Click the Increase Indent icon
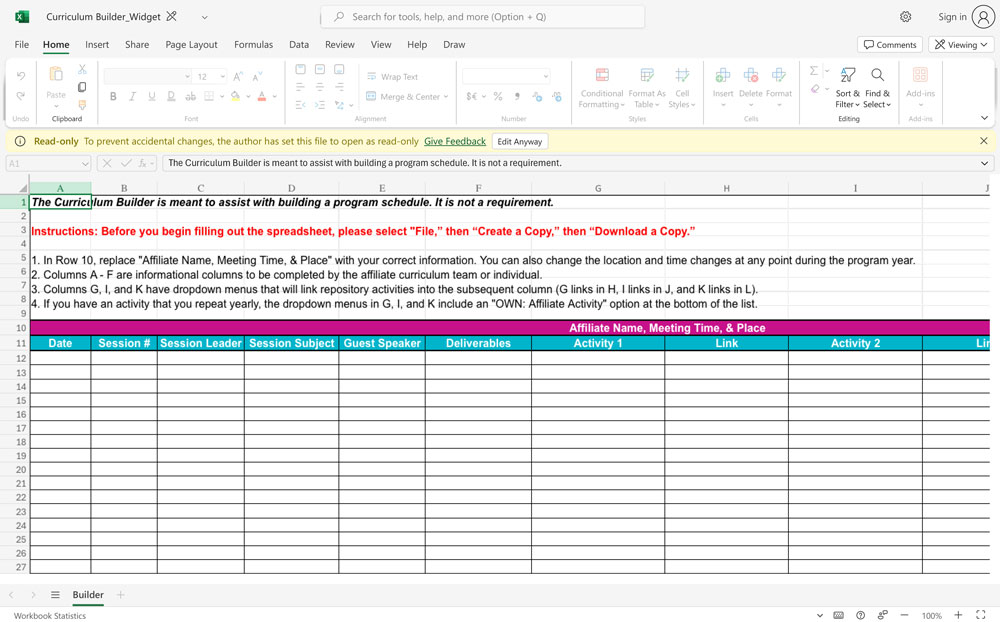Image resolution: width=1000 pixels, height=622 pixels. click(x=320, y=105)
